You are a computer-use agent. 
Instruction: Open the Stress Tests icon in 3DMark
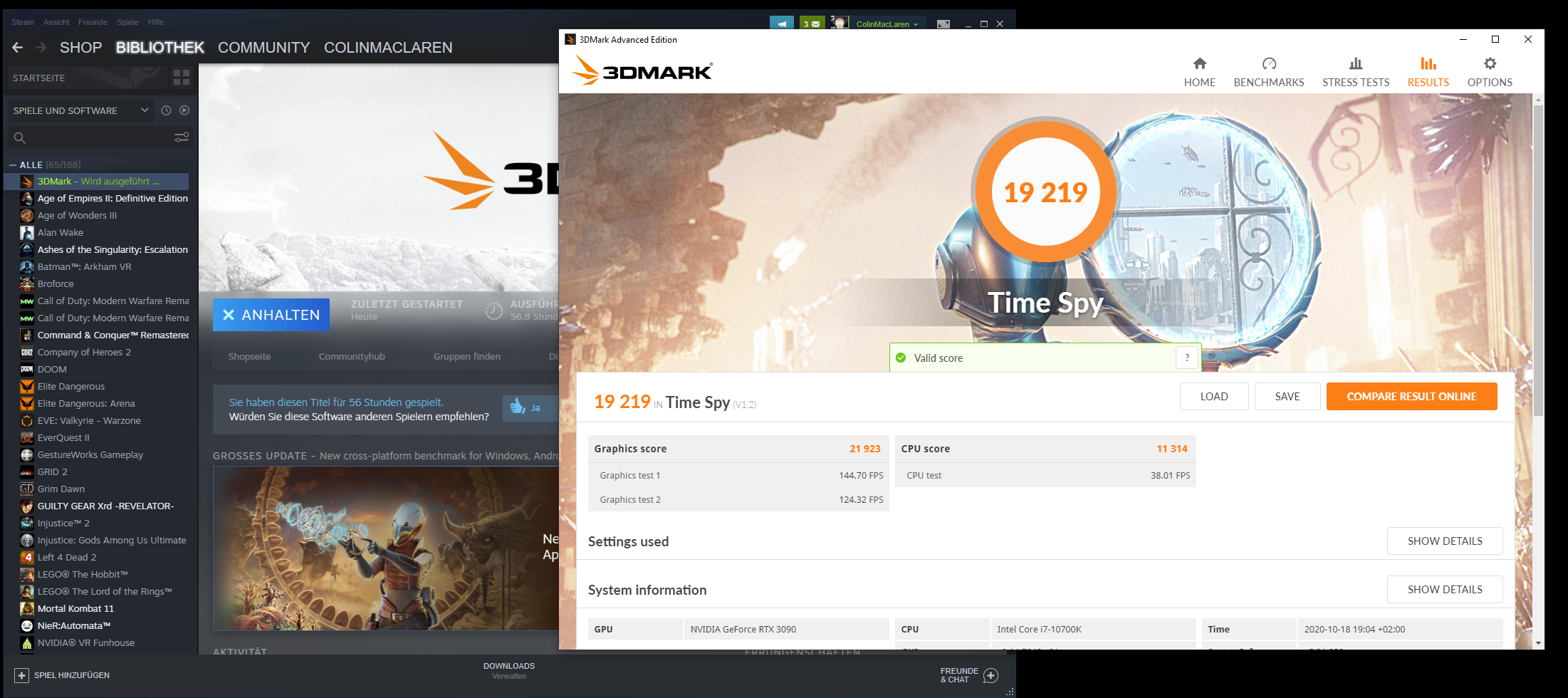pos(1356,63)
